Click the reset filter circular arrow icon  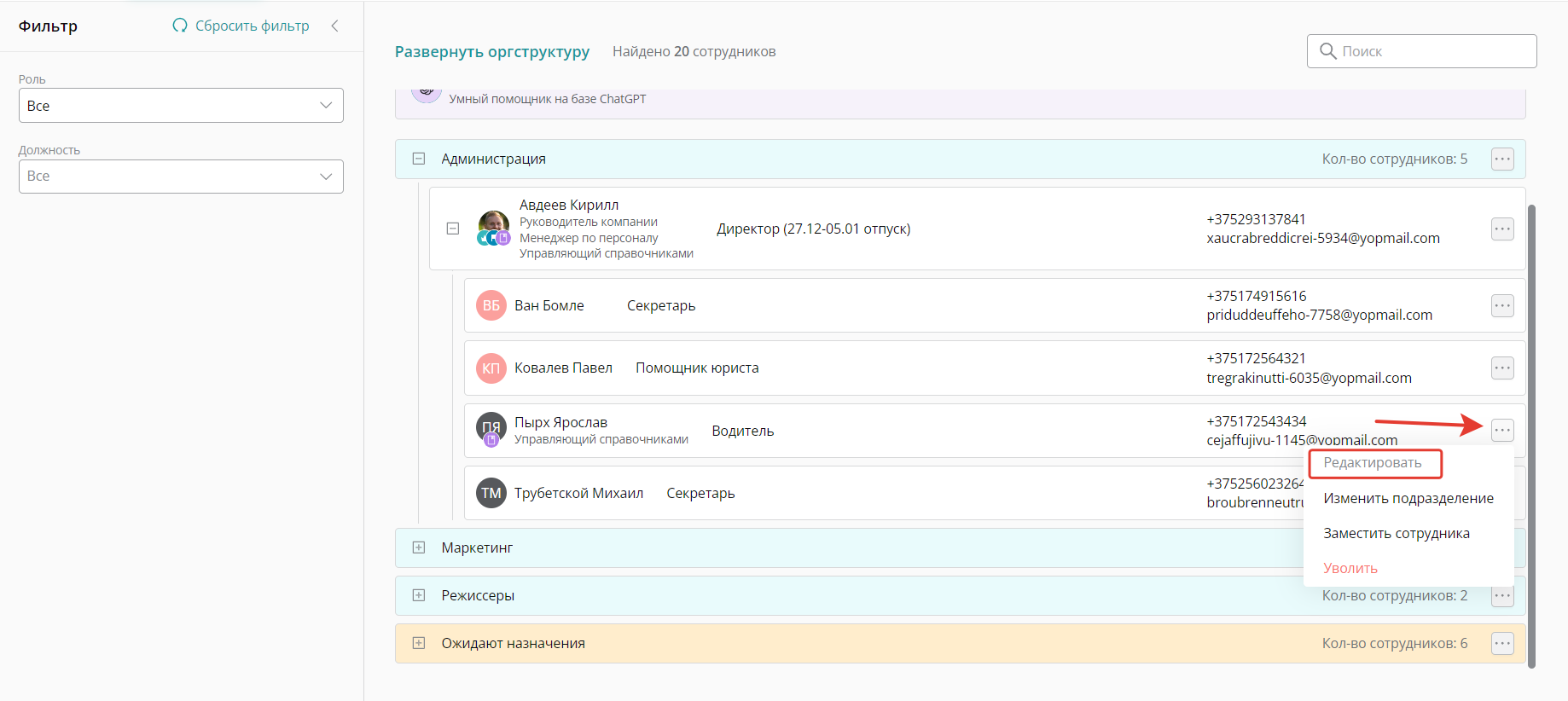179,26
